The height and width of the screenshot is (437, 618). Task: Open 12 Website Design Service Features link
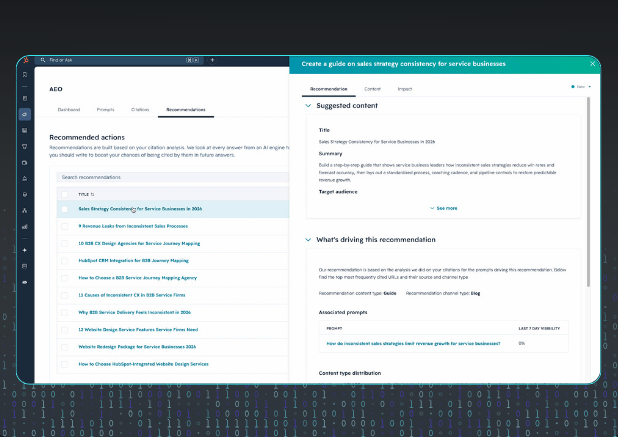click(138, 330)
